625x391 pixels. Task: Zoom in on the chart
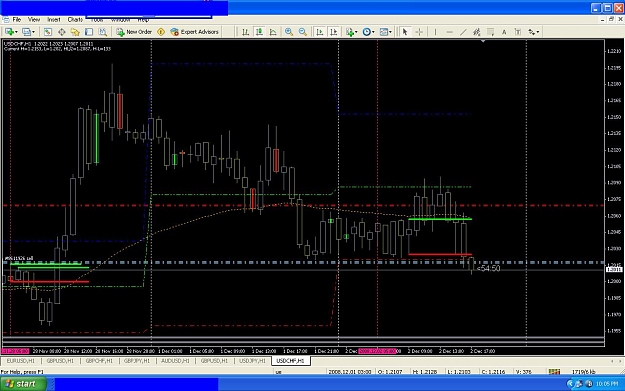(x=289, y=32)
